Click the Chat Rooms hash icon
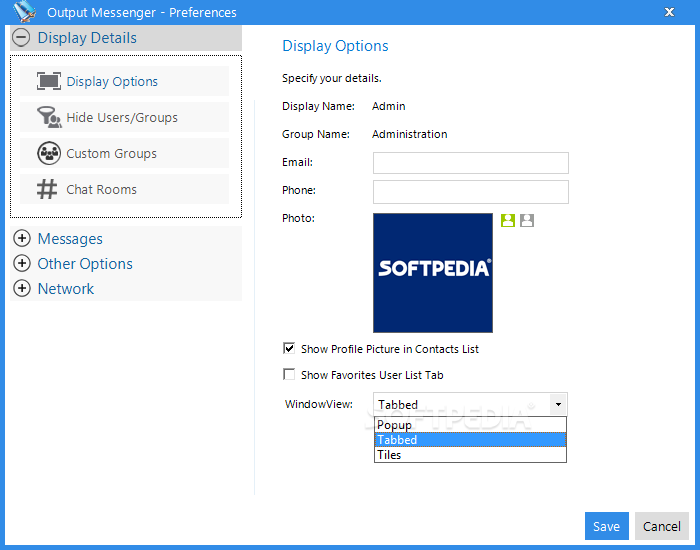The width and height of the screenshot is (700, 550). [x=48, y=190]
